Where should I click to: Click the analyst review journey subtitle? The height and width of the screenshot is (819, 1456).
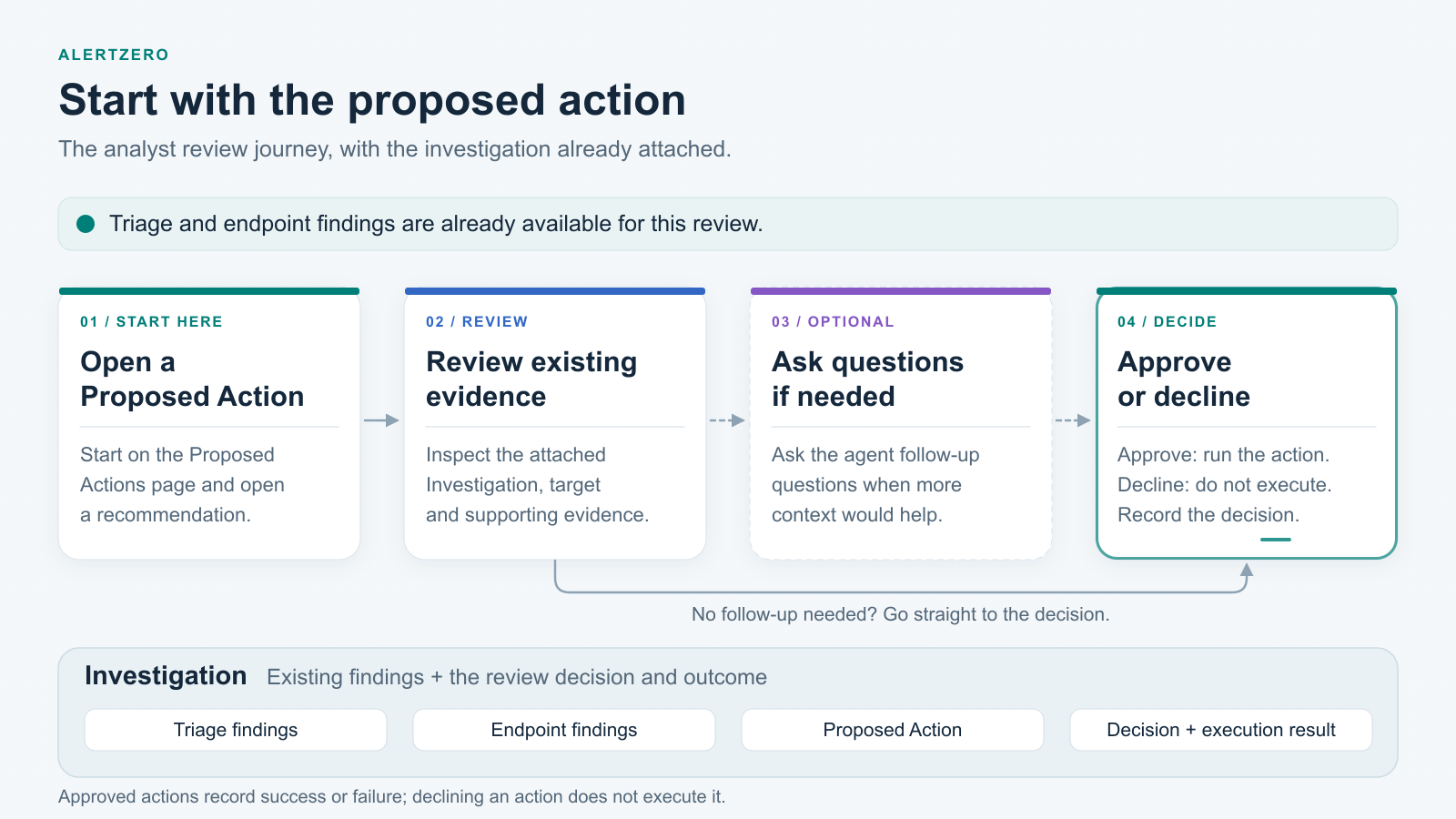pyautogui.click(x=395, y=149)
